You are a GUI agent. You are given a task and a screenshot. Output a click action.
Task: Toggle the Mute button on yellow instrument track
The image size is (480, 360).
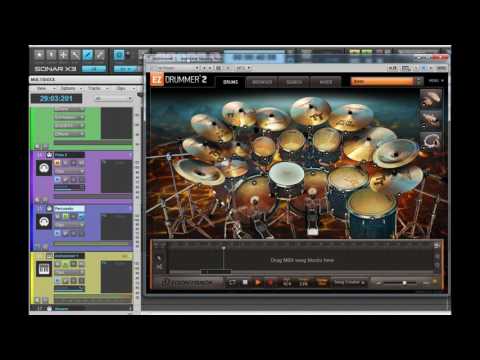58,264
